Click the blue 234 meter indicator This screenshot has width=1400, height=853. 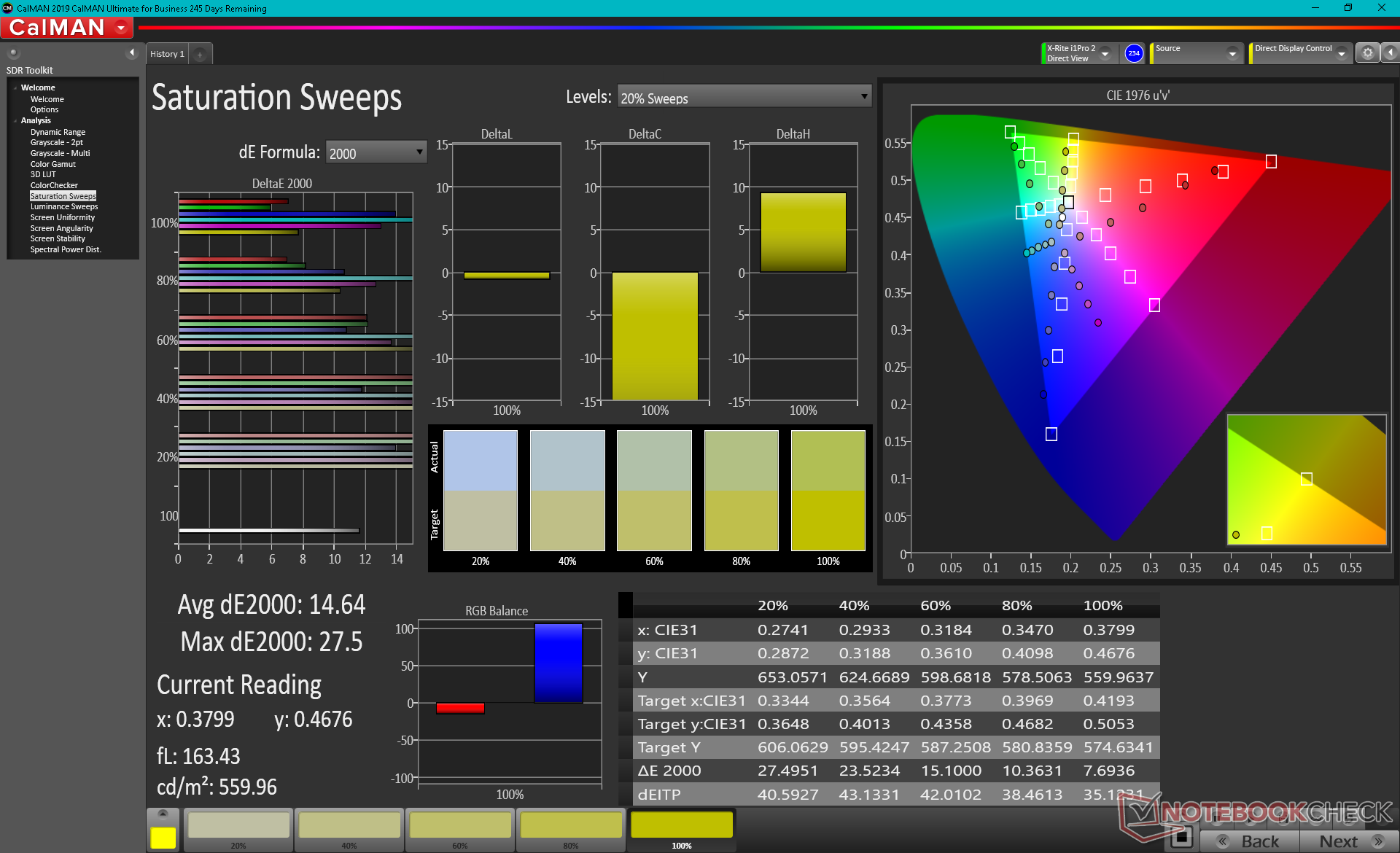[1133, 53]
